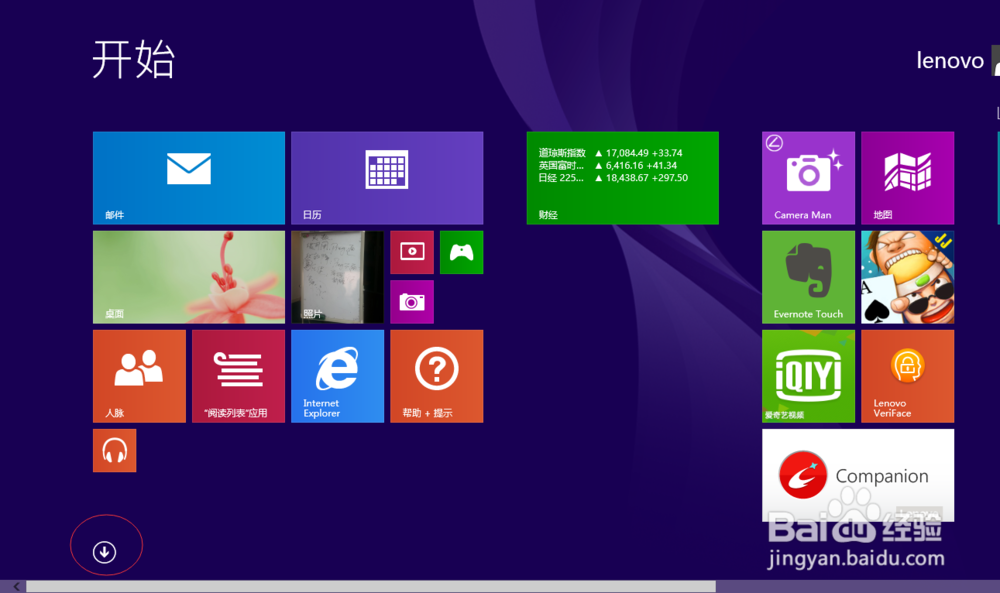Screen dimensions: 1000x593
Task: Open the 日历 Calendar tile
Action: click(x=386, y=177)
